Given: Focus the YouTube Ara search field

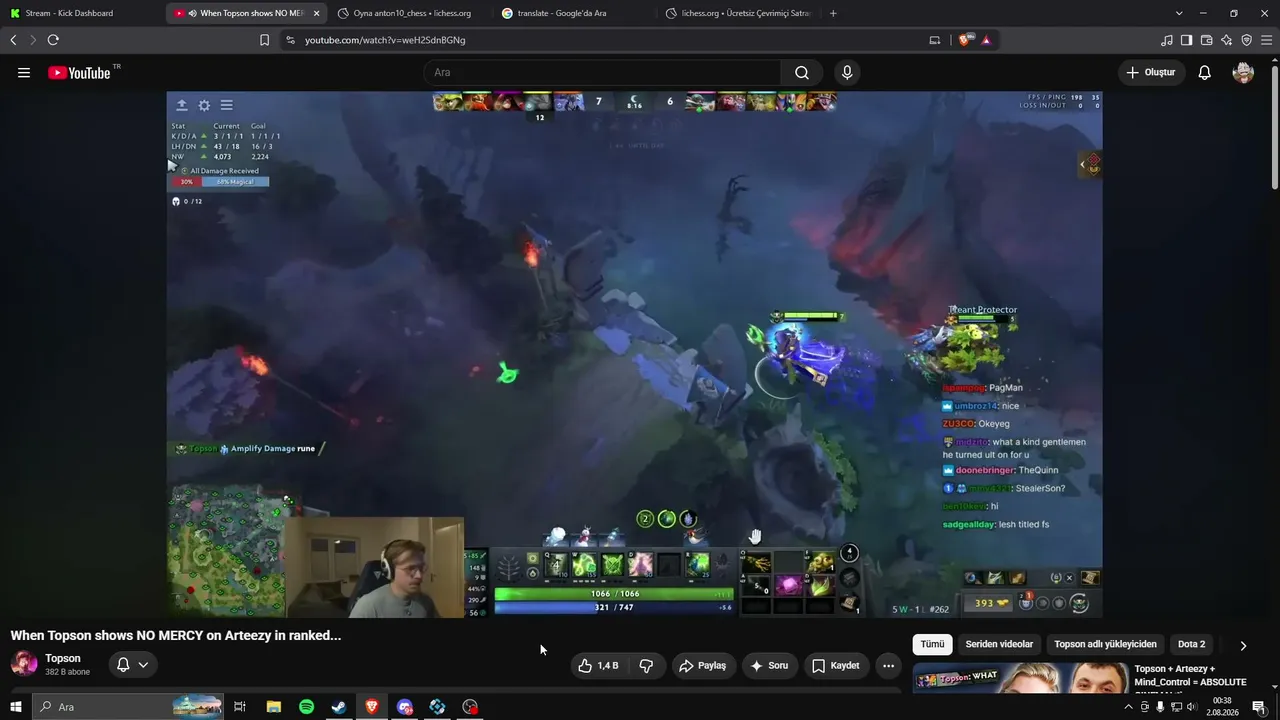Looking at the screenshot, I should [x=602, y=73].
